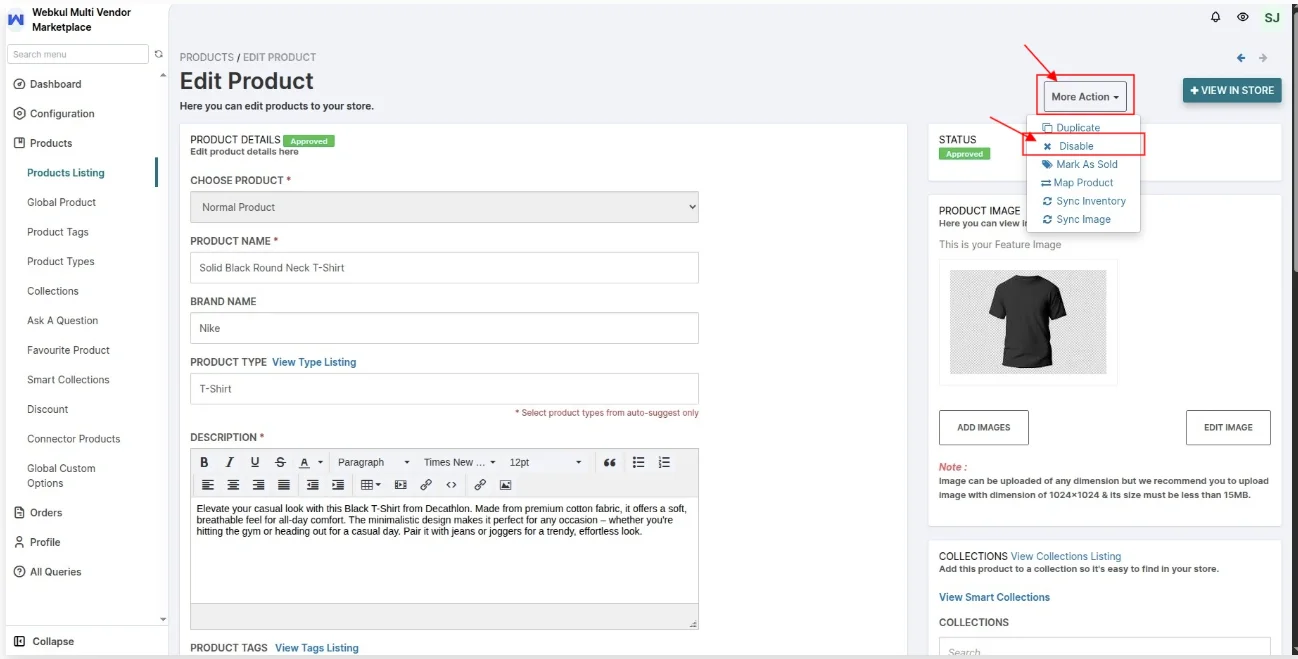Open text color picker arrow

[x=321, y=462]
